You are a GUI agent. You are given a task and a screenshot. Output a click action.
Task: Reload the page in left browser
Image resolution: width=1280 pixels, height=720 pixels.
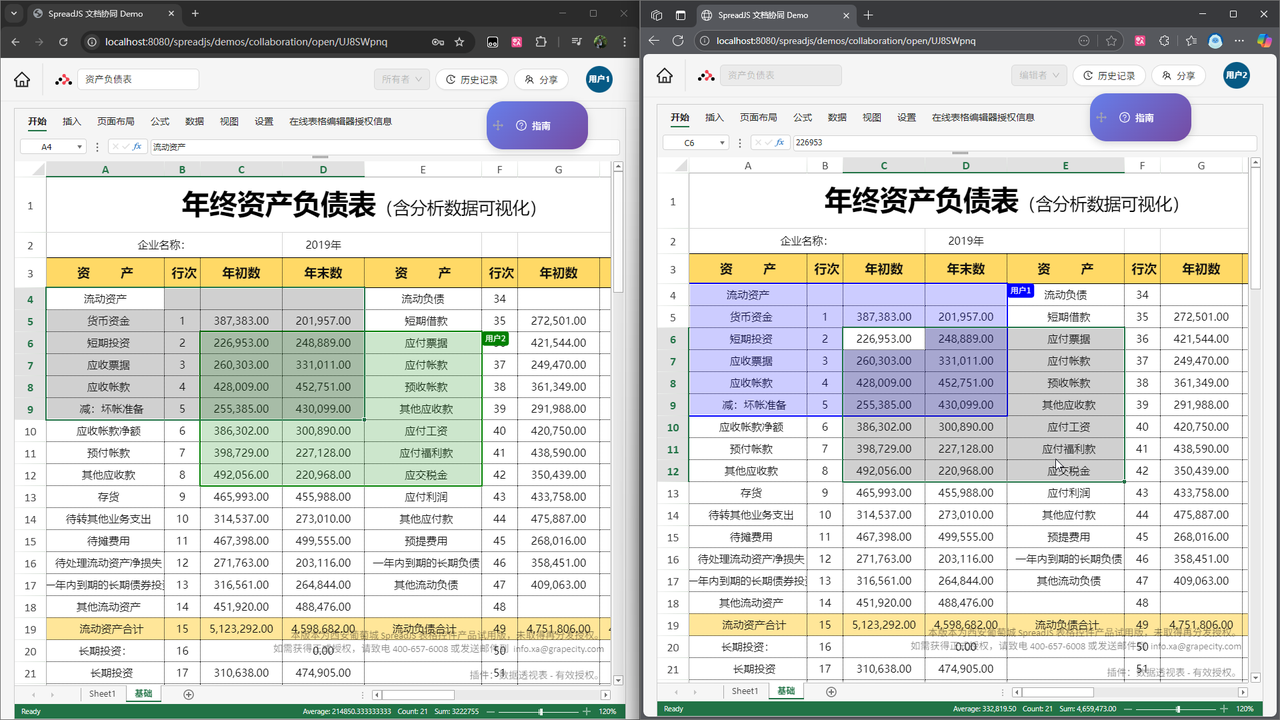coord(63,42)
